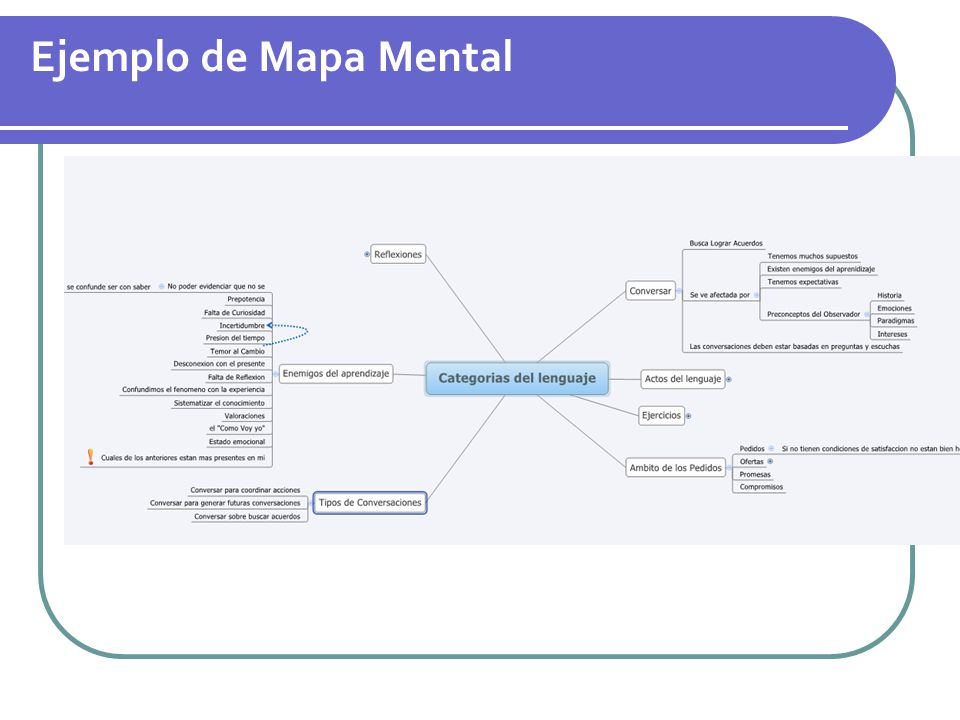Click 'Preconceptos del Observador' subtopic

pos(814,314)
